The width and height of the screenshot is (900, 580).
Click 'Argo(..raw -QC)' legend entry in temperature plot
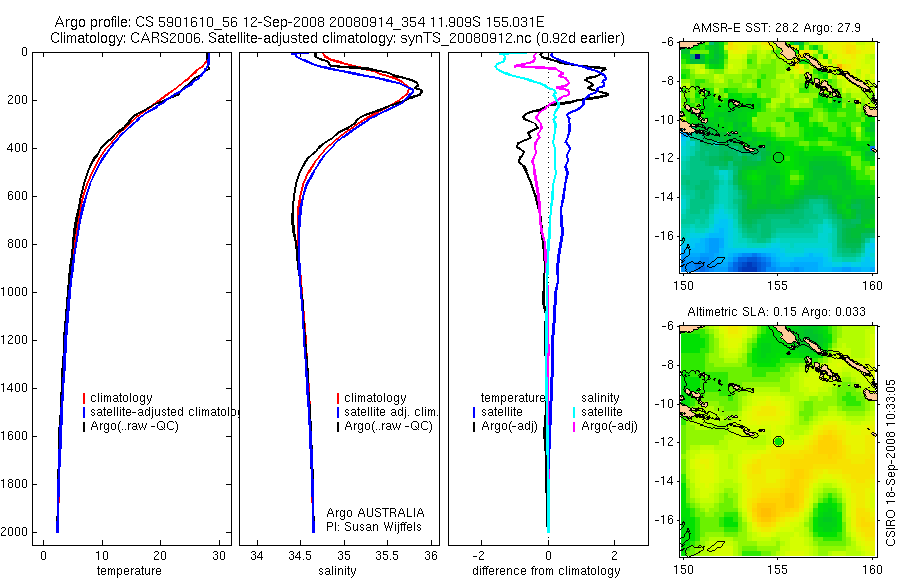tap(131, 426)
